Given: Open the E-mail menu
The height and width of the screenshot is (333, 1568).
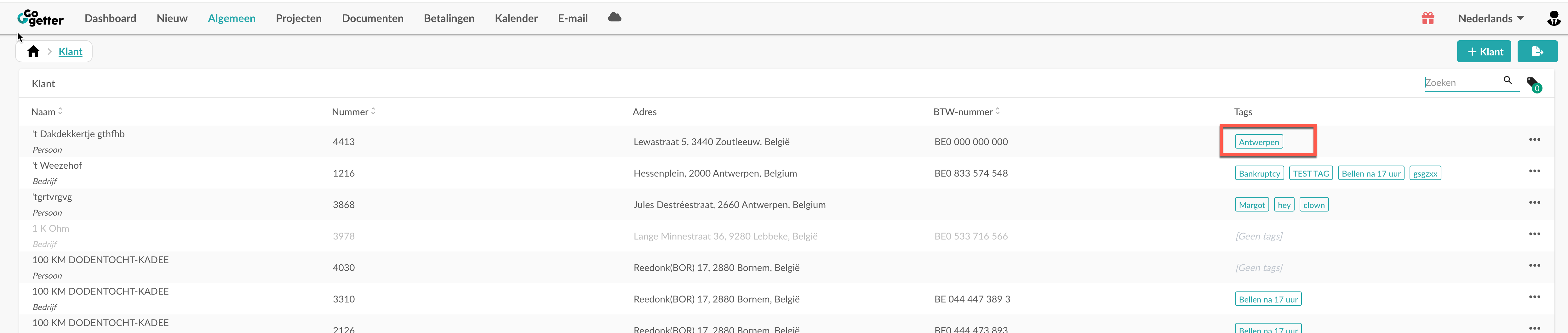Looking at the screenshot, I should [x=573, y=18].
